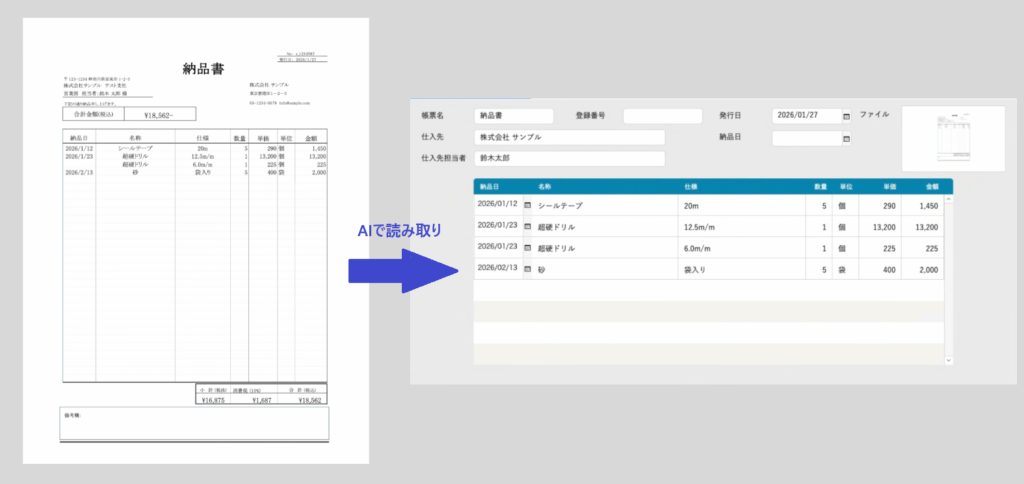1024x484 pixels.
Task: Open the calendar picker for empty 納品日 field
Action: coord(847,138)
